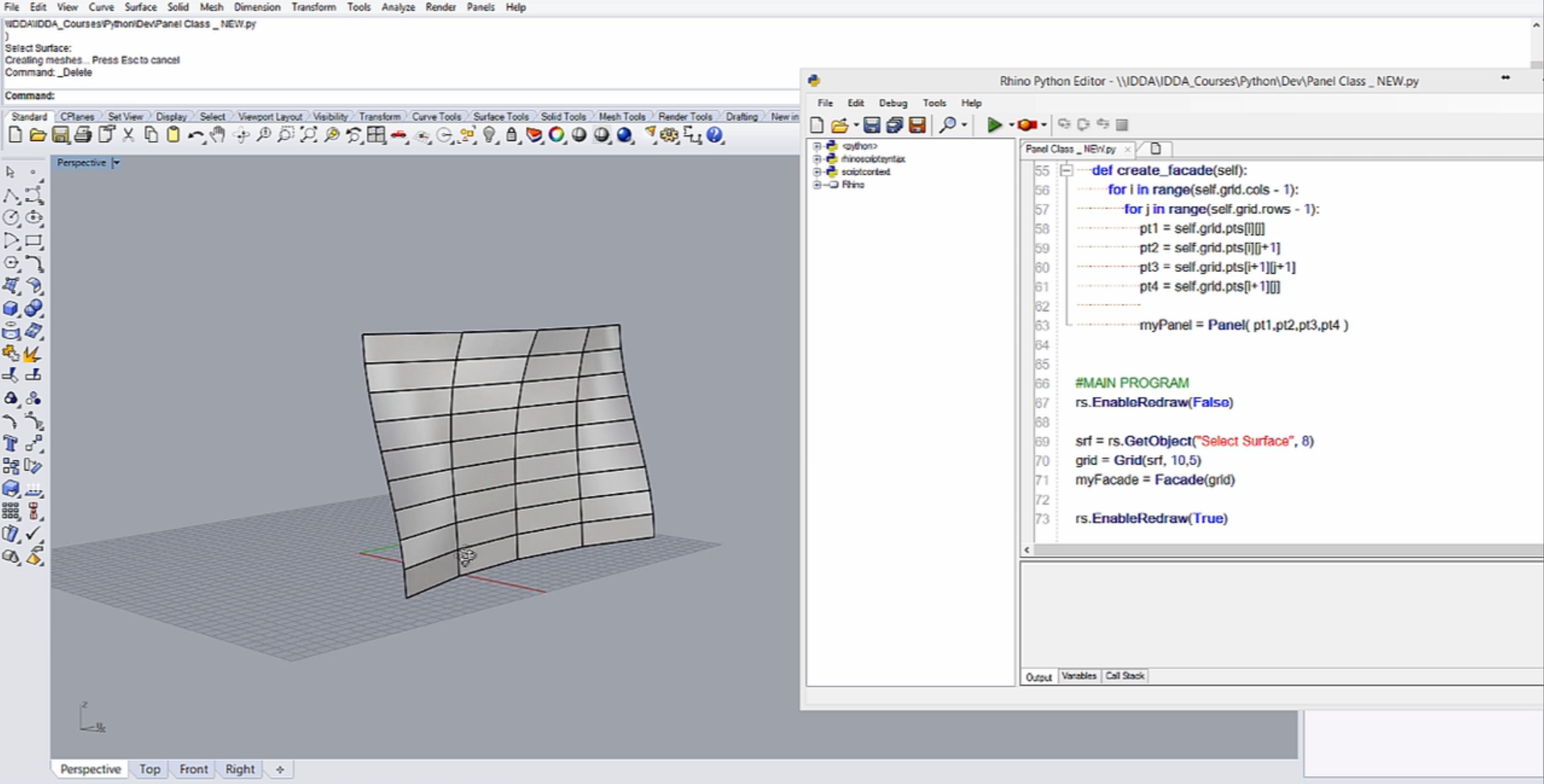Image resolution: width=1544 pixels, height=784 pixels.
Task: Open the Rhino Help question mark icon
Action: [714, 135]
